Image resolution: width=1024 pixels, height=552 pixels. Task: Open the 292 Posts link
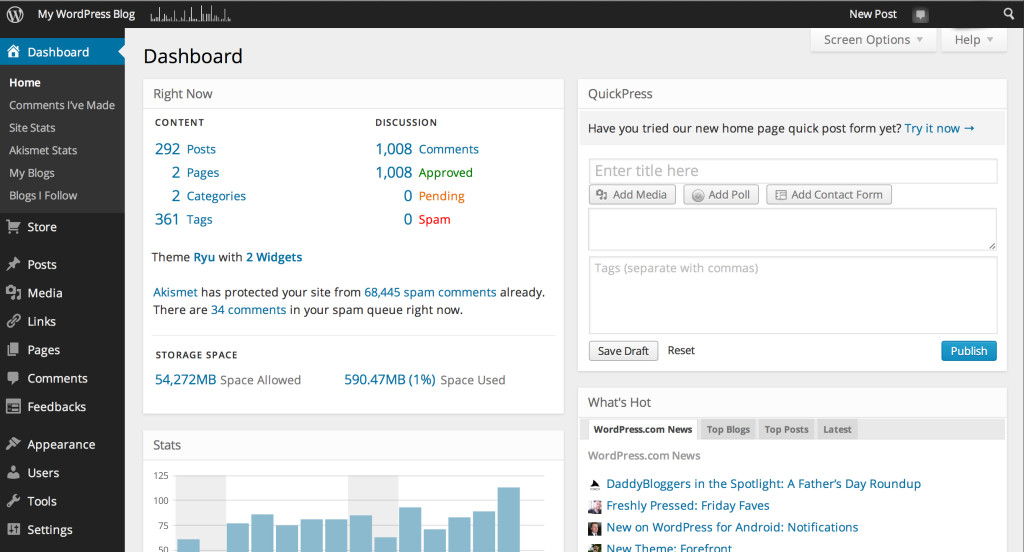coord(185,149)
